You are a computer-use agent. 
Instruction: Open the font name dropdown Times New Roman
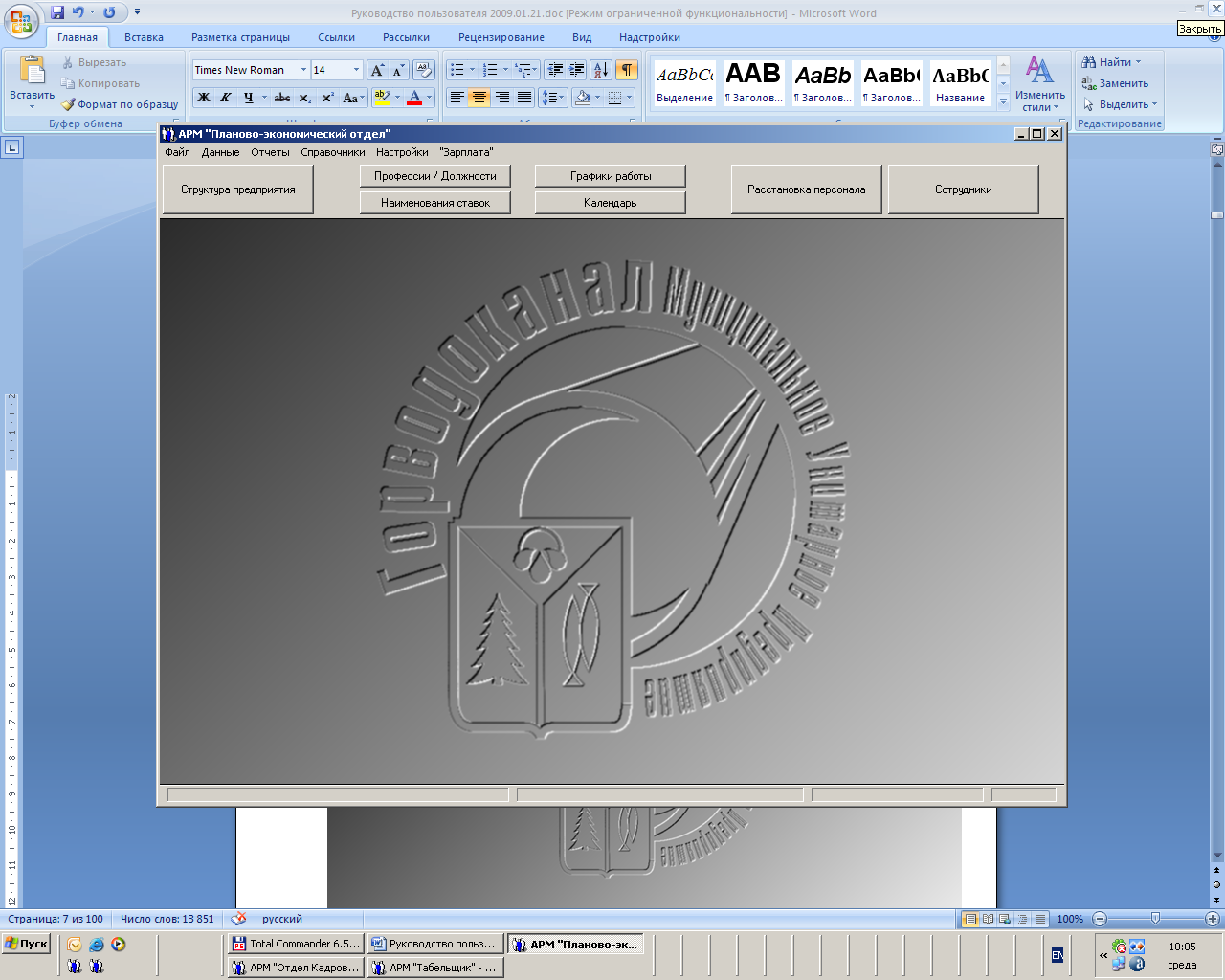[303, 70]
